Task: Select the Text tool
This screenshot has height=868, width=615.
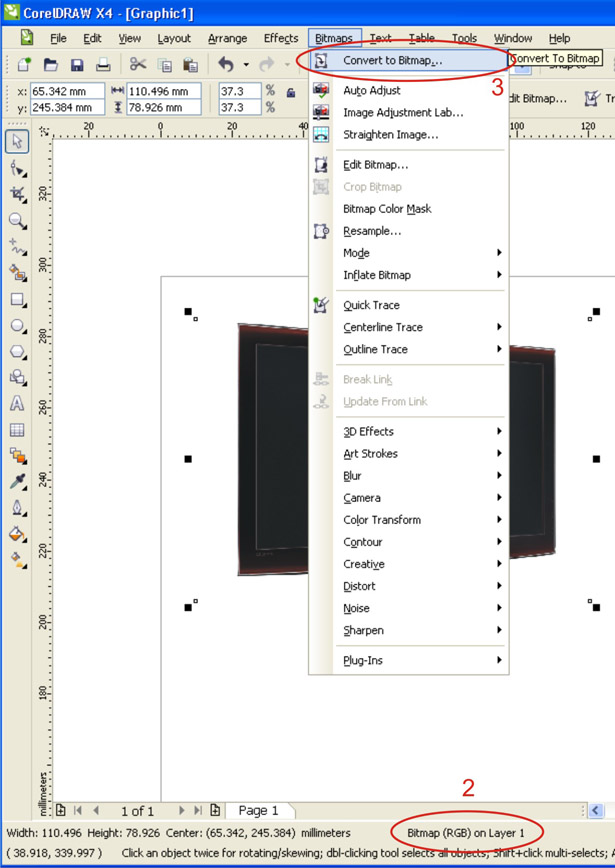Action: coord(17,403)
